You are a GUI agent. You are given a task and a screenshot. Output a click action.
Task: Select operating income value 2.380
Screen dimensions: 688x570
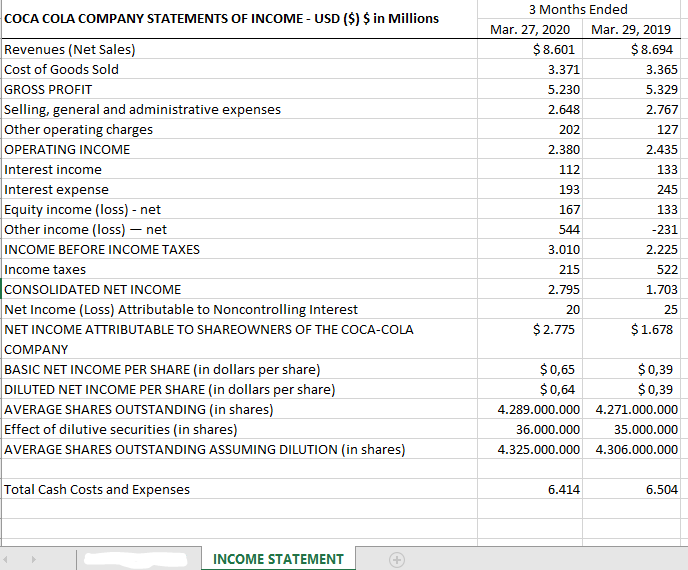[x=563, y=150]
